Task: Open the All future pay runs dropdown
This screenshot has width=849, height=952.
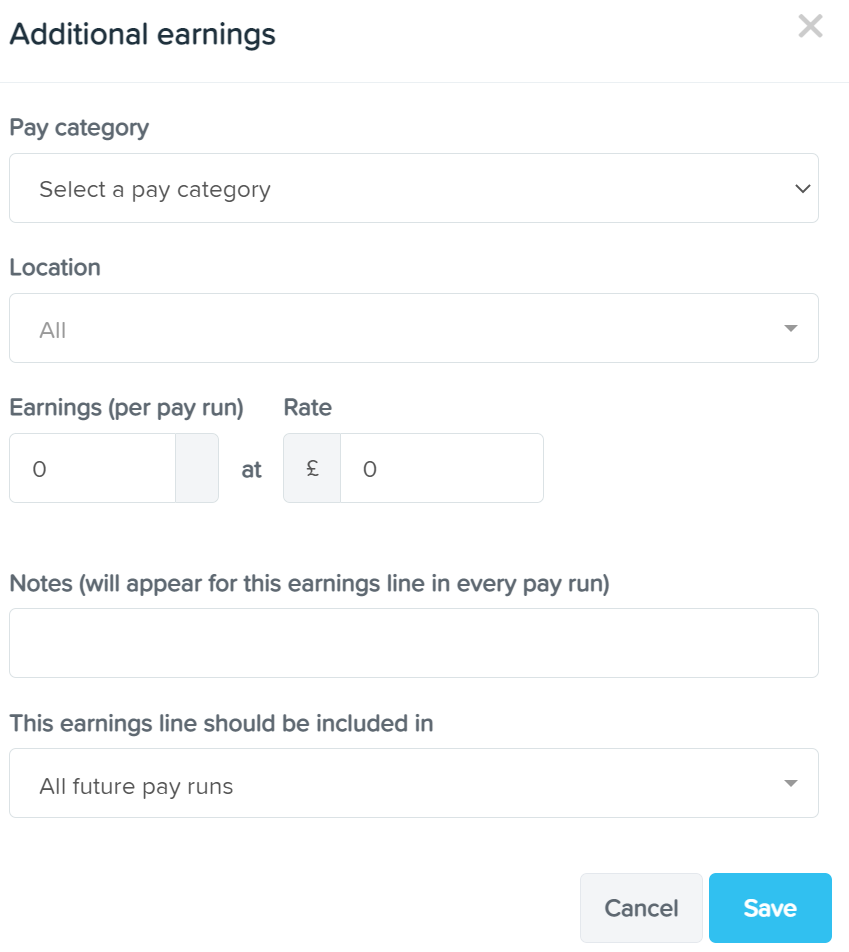Action: pyautogui.click(x=414, y=783)
